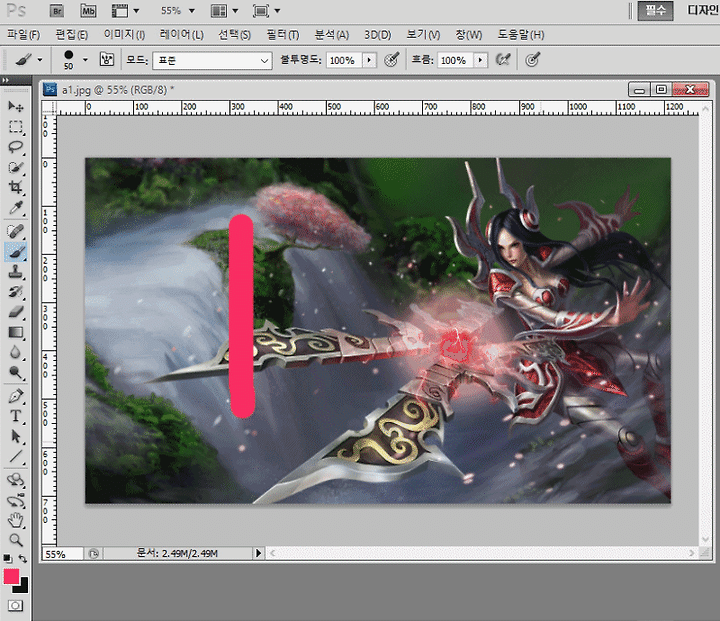720x621 pixels.
Task: Select the History Brush tool
Action: pos(16,292)
